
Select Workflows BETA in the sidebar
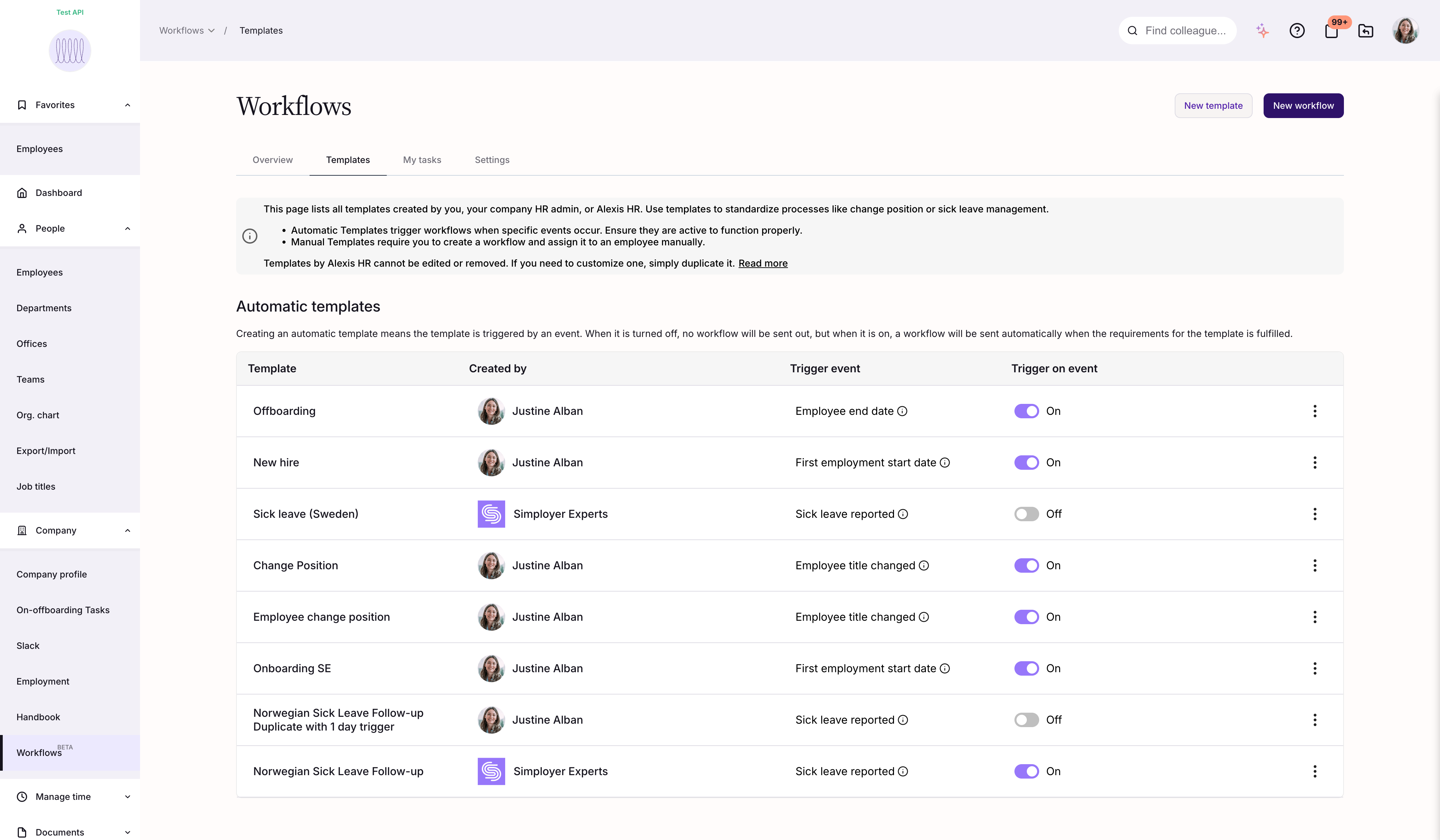[x=70, y=752]
